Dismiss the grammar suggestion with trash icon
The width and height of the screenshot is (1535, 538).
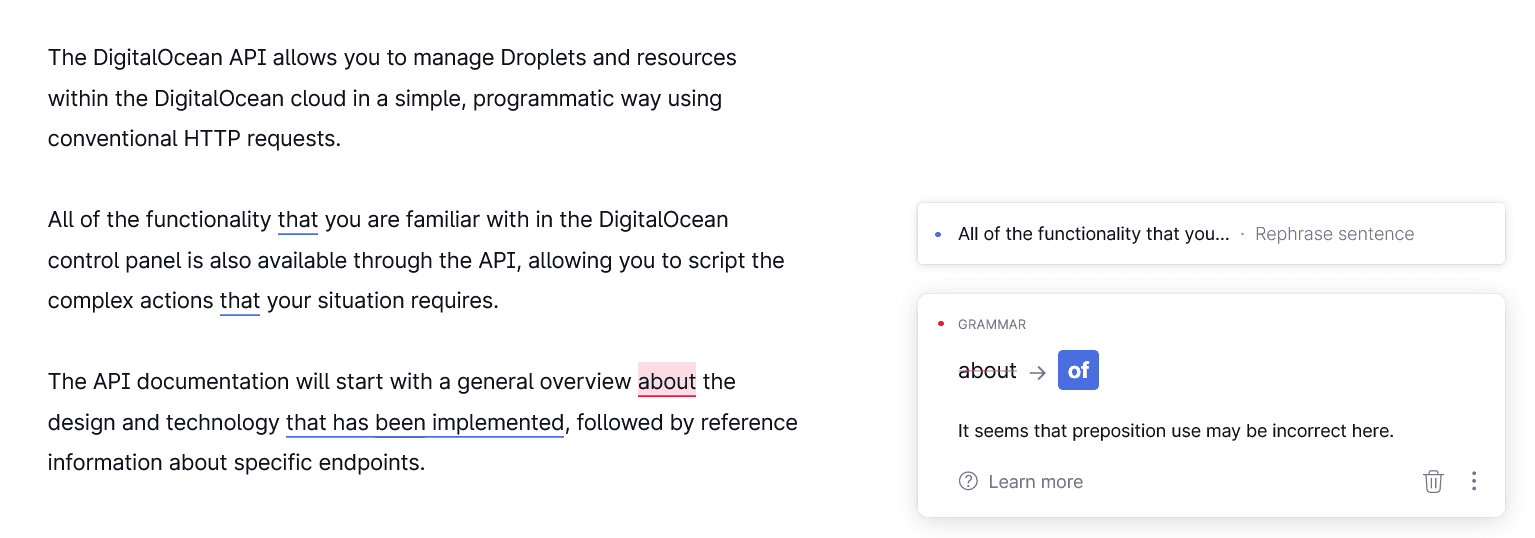(x=1433, y=481)
